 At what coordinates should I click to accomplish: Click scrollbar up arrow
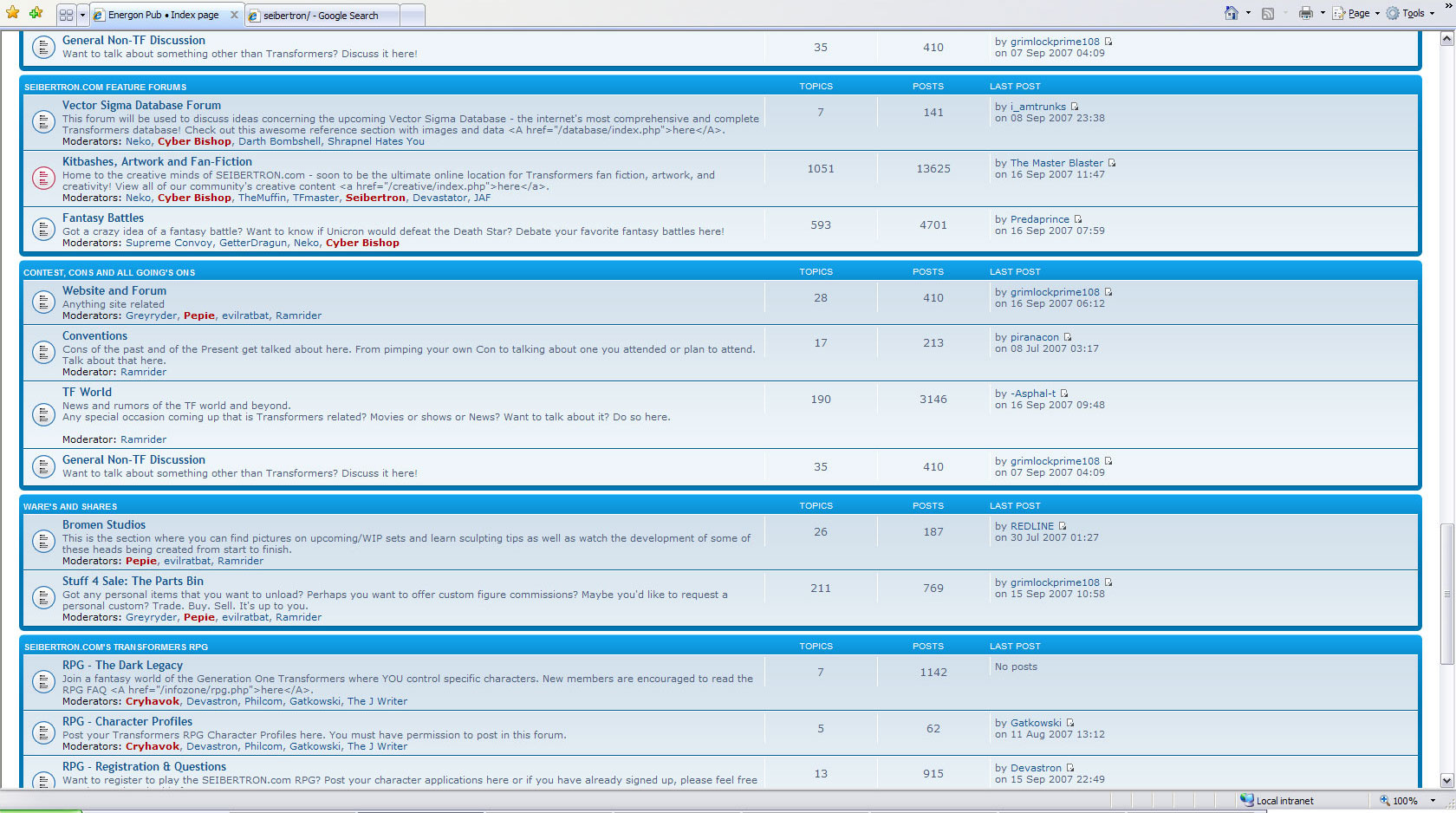coord(1447,38)
